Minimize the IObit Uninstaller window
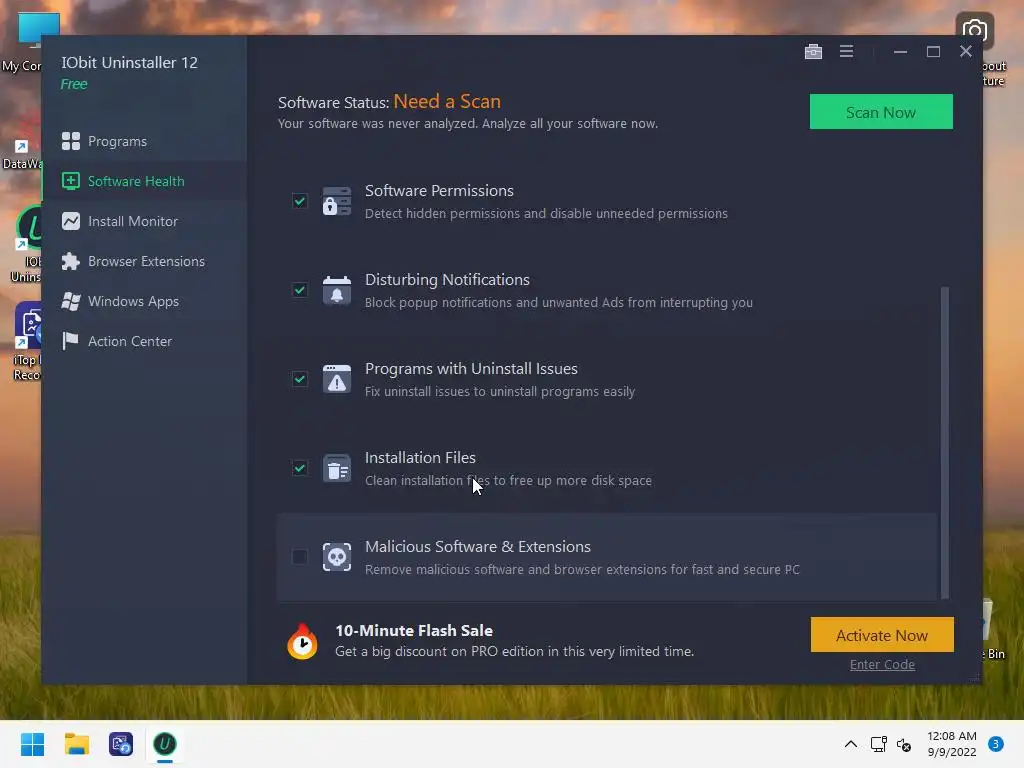 click(901, 52)
